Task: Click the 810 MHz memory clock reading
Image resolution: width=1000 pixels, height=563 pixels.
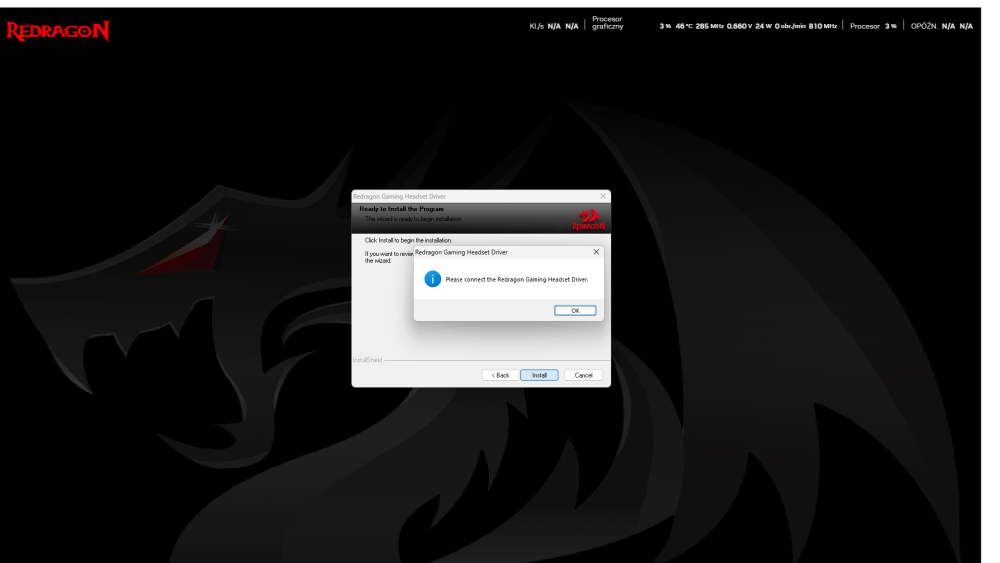Action: coord(823,26)
